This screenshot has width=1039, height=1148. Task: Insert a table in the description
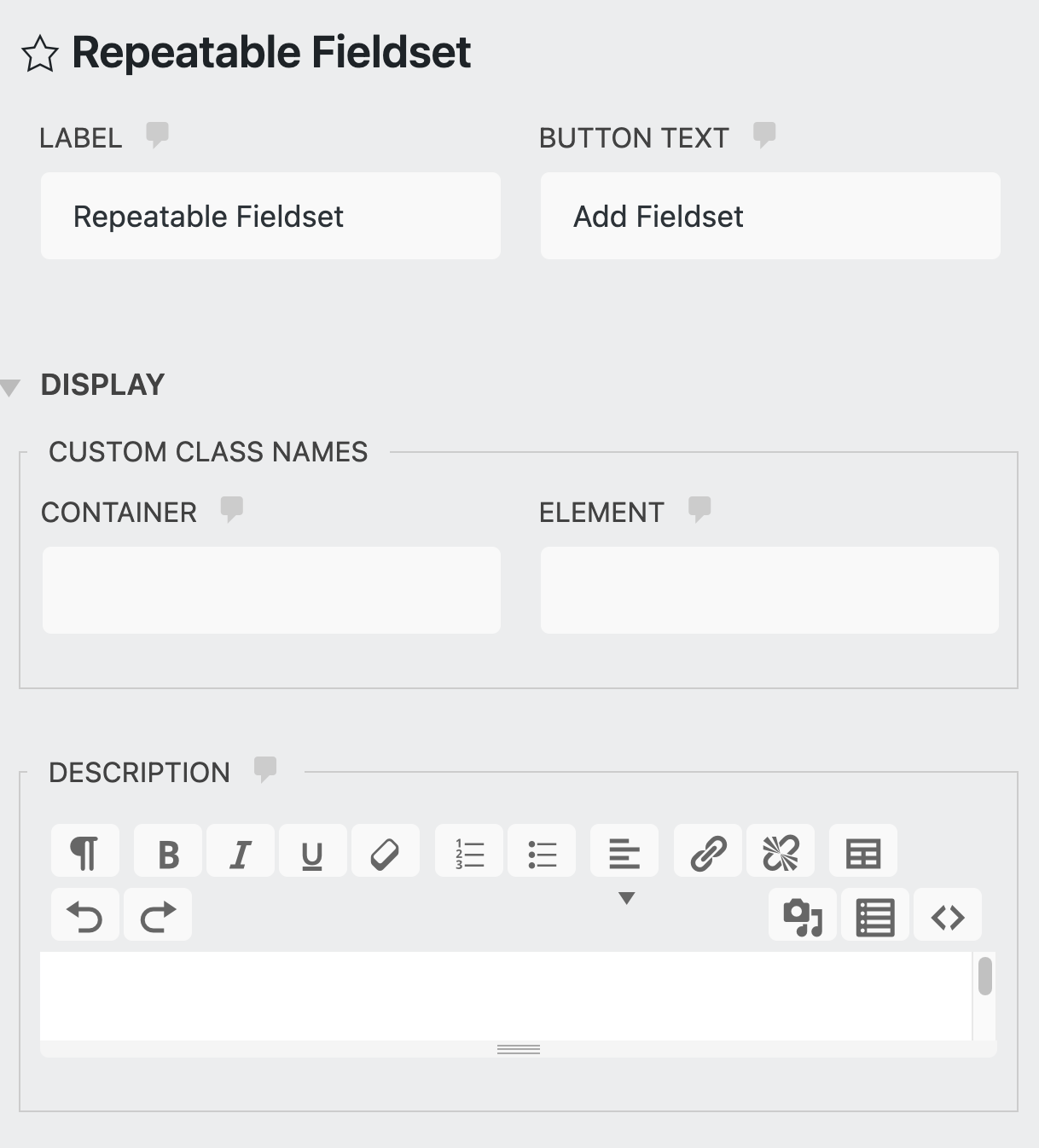tap(863, 851)
